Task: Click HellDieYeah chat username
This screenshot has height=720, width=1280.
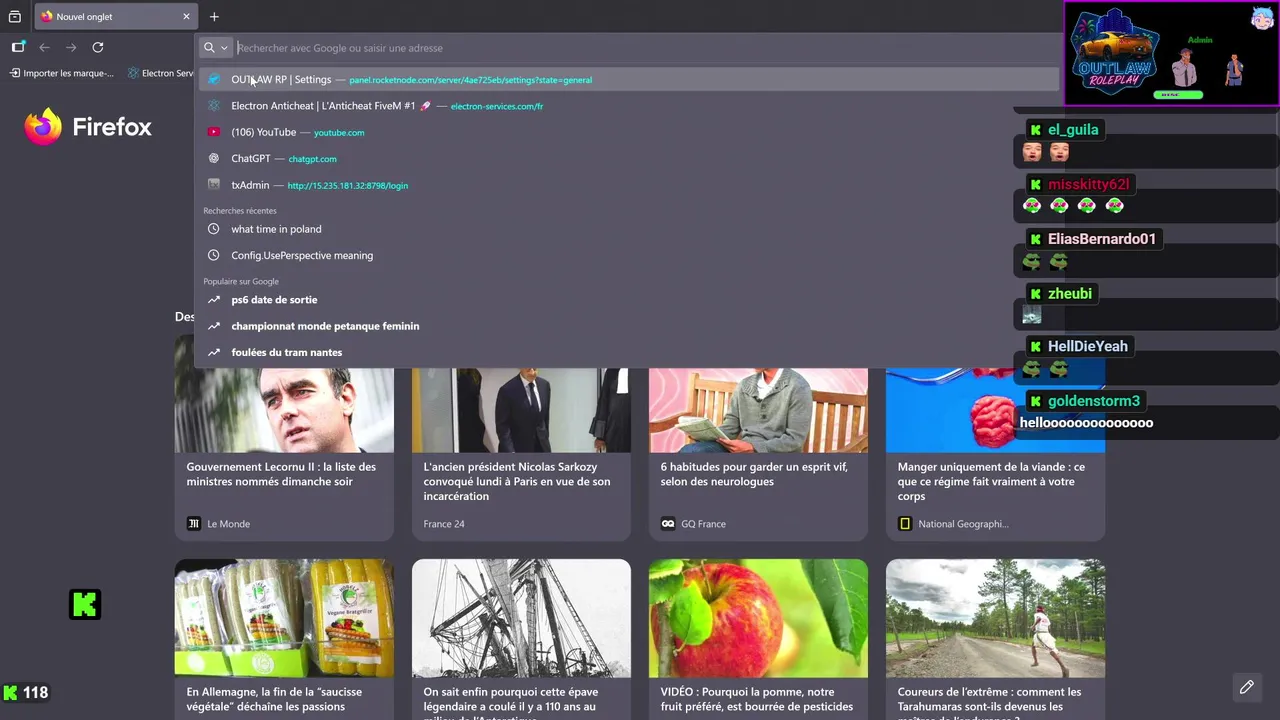Action: pyautogui.click(x=1088, y=347)
